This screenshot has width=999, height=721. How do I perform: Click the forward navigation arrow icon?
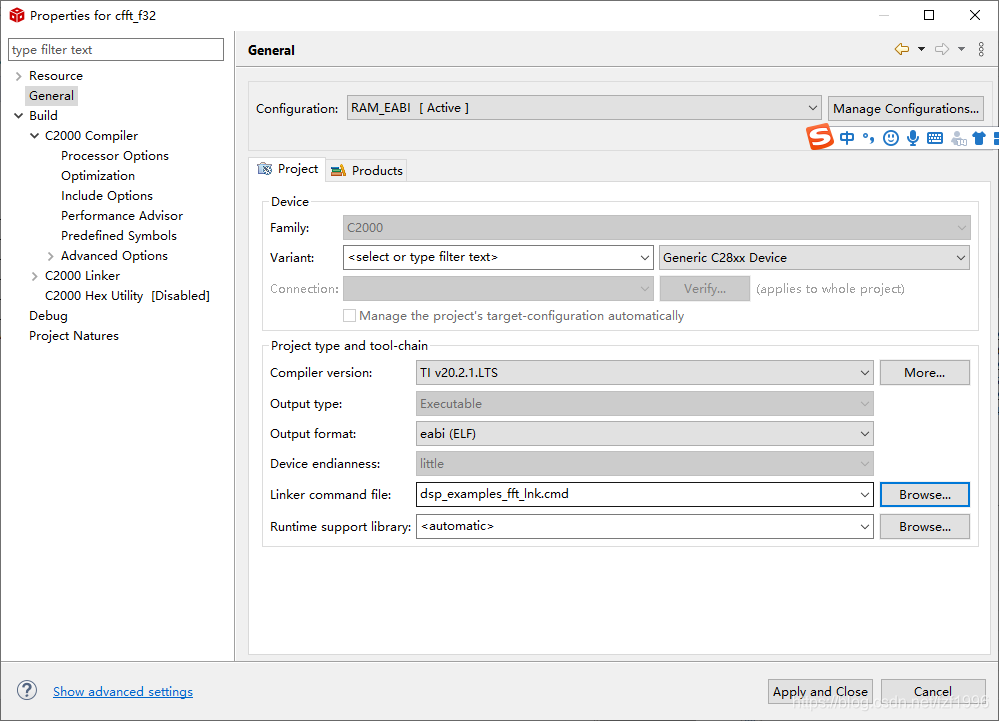click(x=942, y=49)
